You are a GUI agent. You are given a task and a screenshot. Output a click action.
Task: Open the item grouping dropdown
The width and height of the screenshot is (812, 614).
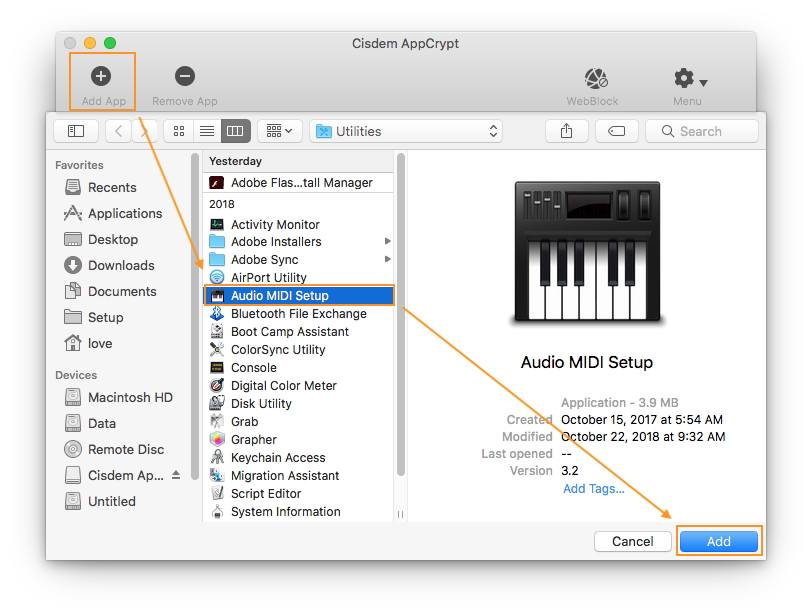(279, 131)
